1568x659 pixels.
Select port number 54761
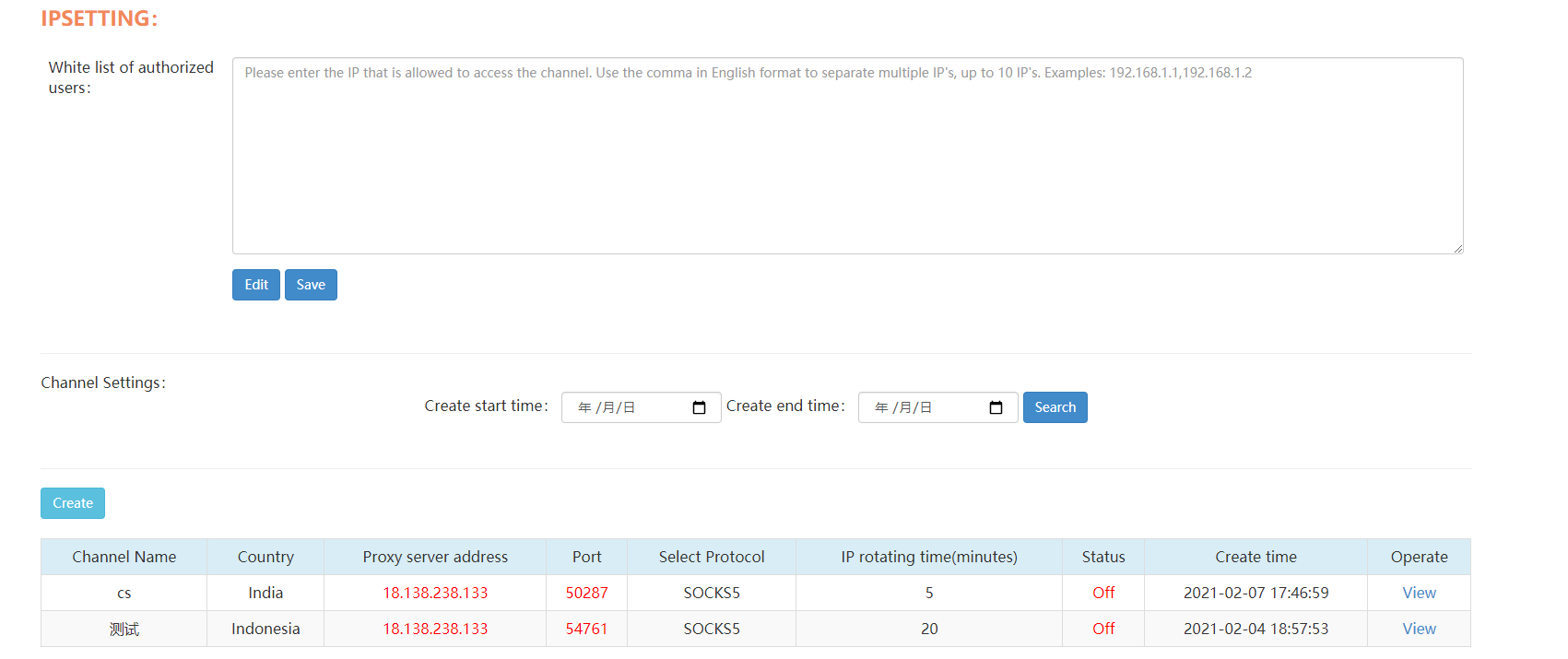tap(586, 629)
